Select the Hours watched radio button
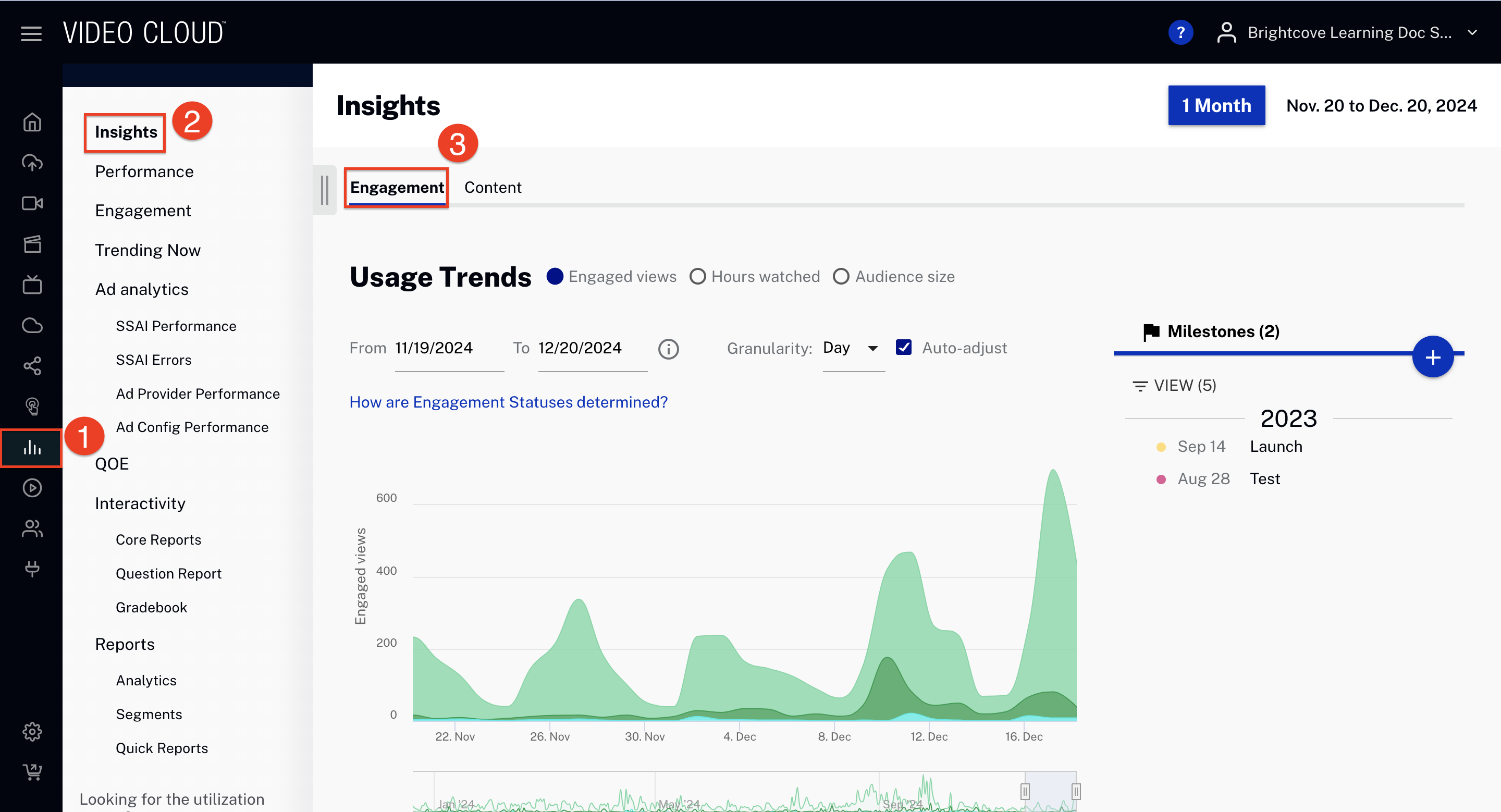 pos(697,277)
